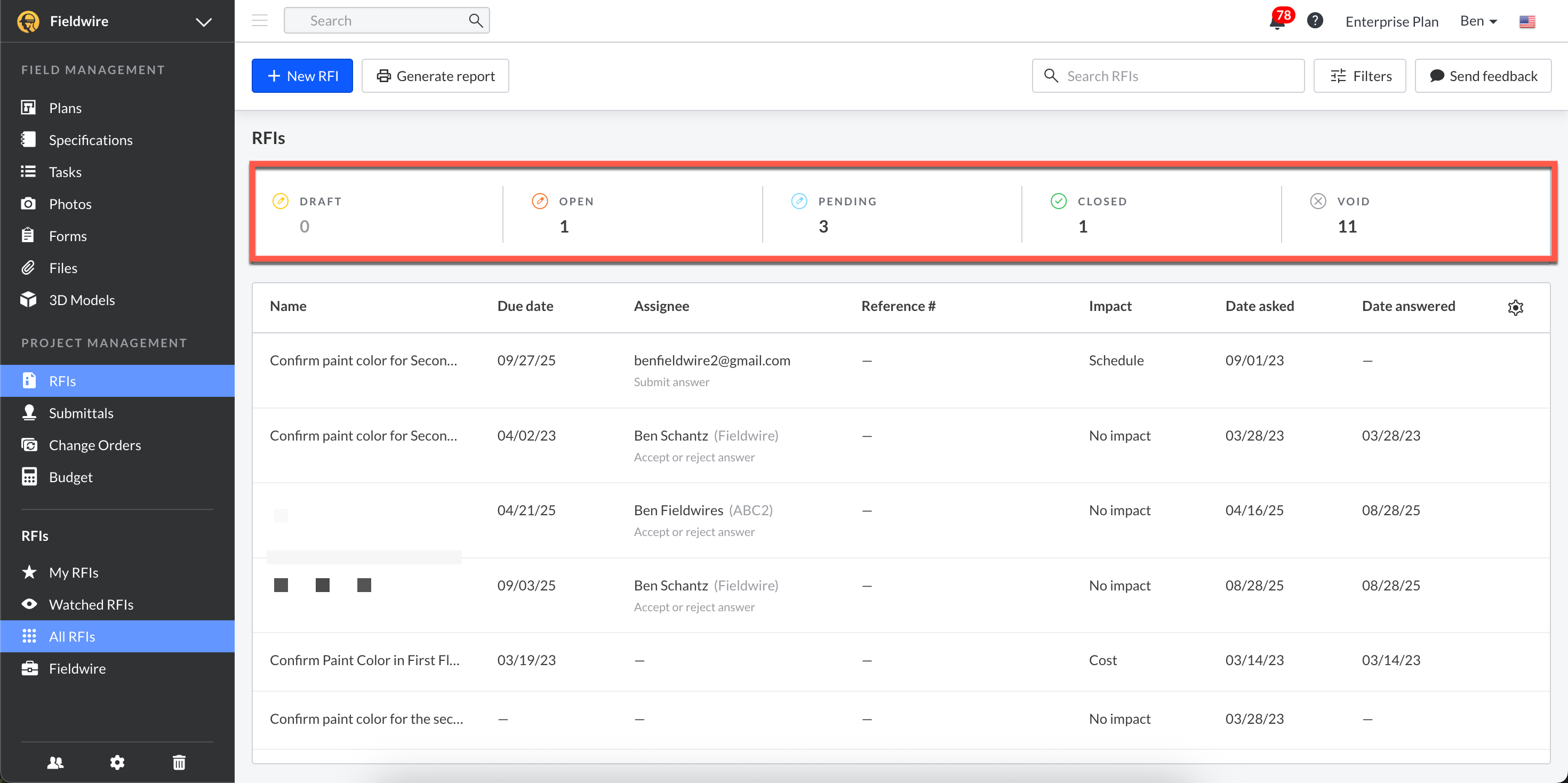Screen dimensions: 1568x783
Task: Switch to My RFIs view
Action: (x=73, y=572)
